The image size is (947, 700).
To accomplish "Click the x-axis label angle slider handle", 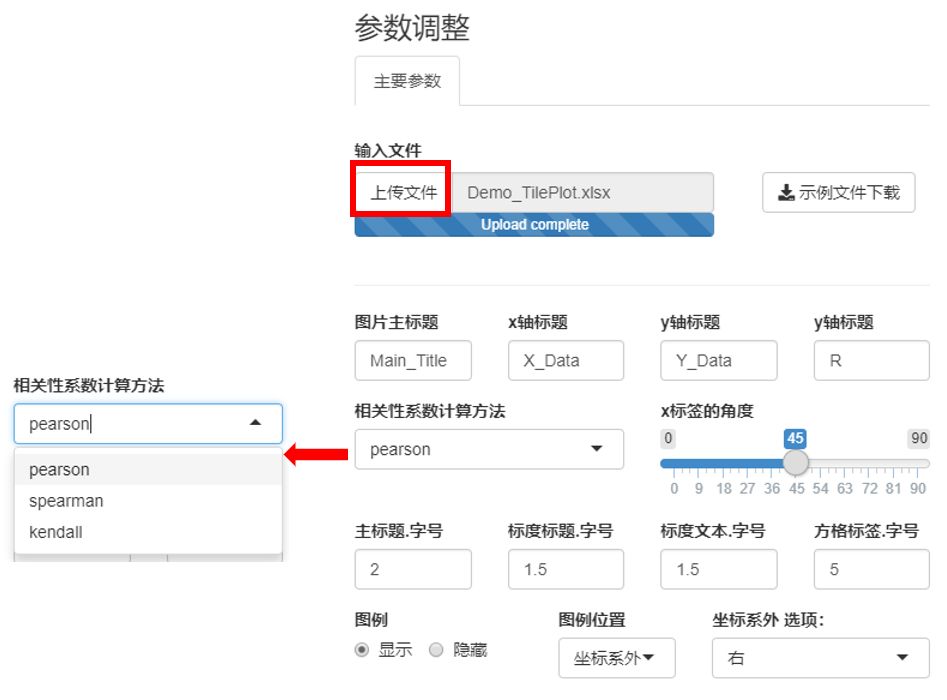I will 795,462.
